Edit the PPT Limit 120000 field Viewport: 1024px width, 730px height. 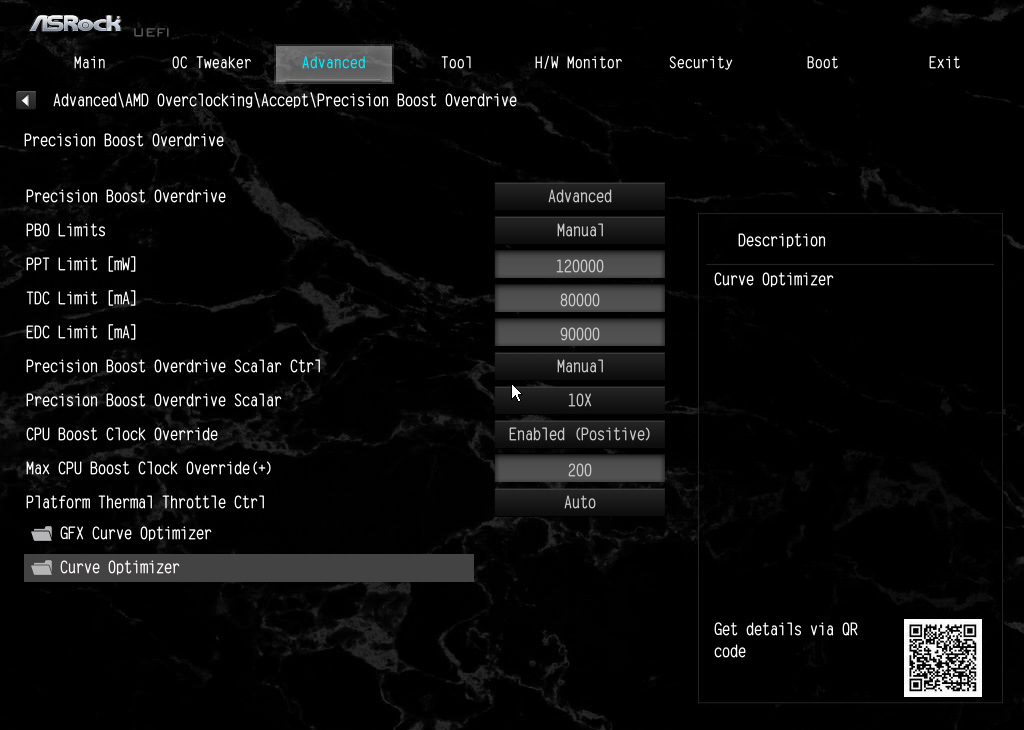tap(579, 266)
